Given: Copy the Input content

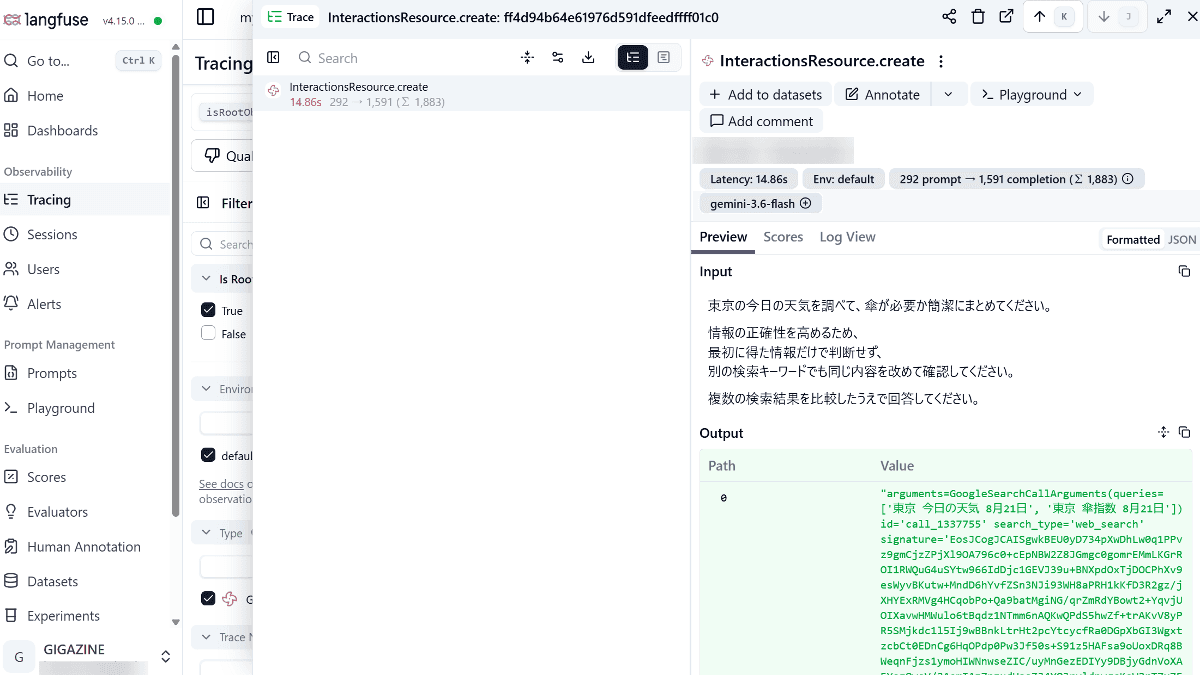Looking at the screenshot, I should click(1184, 271).
